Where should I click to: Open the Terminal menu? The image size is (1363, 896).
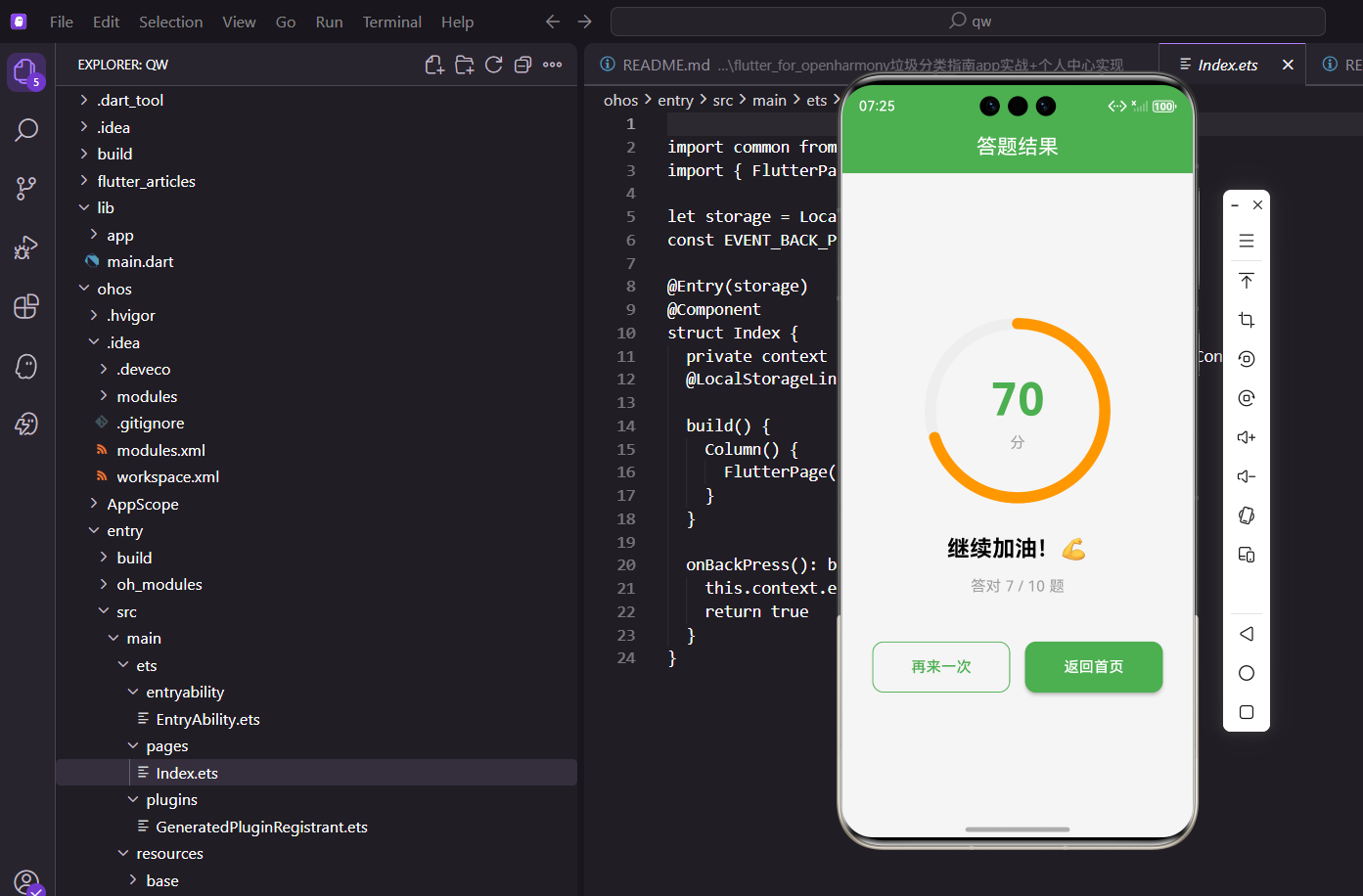click(x=391, y=22)
